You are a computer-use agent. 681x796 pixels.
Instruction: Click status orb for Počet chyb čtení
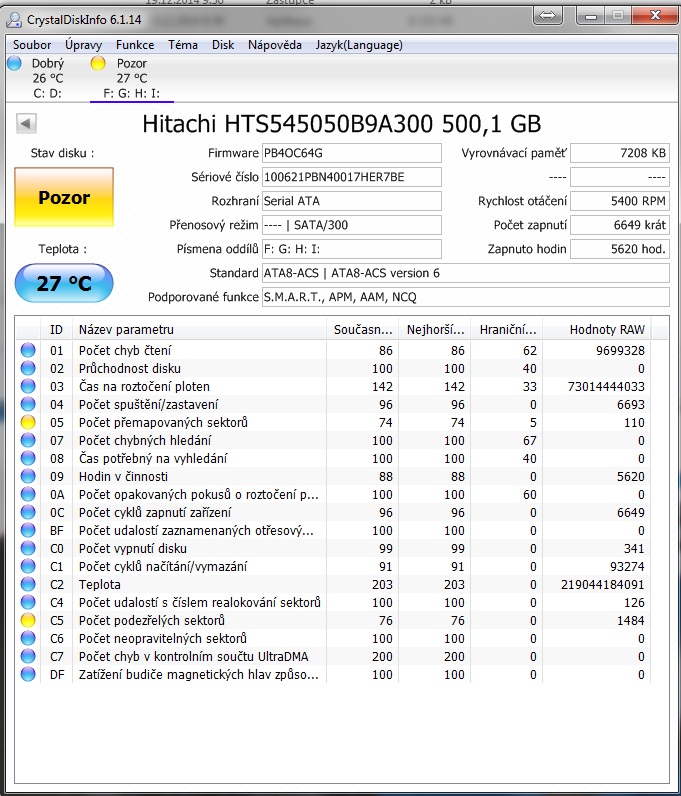28,350
